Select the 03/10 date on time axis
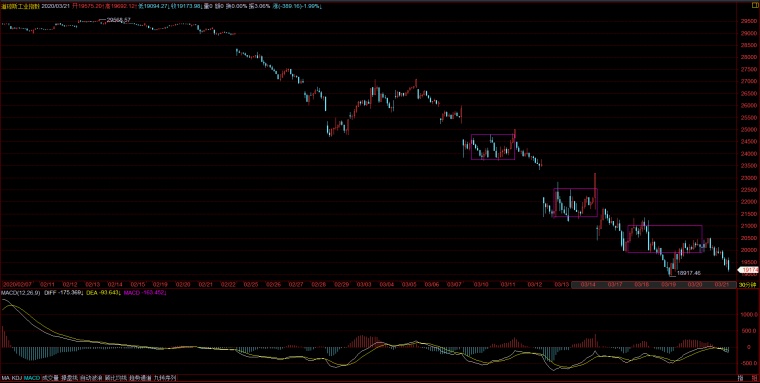The height and width of the screenshot is (383, 760). point(481,285)
